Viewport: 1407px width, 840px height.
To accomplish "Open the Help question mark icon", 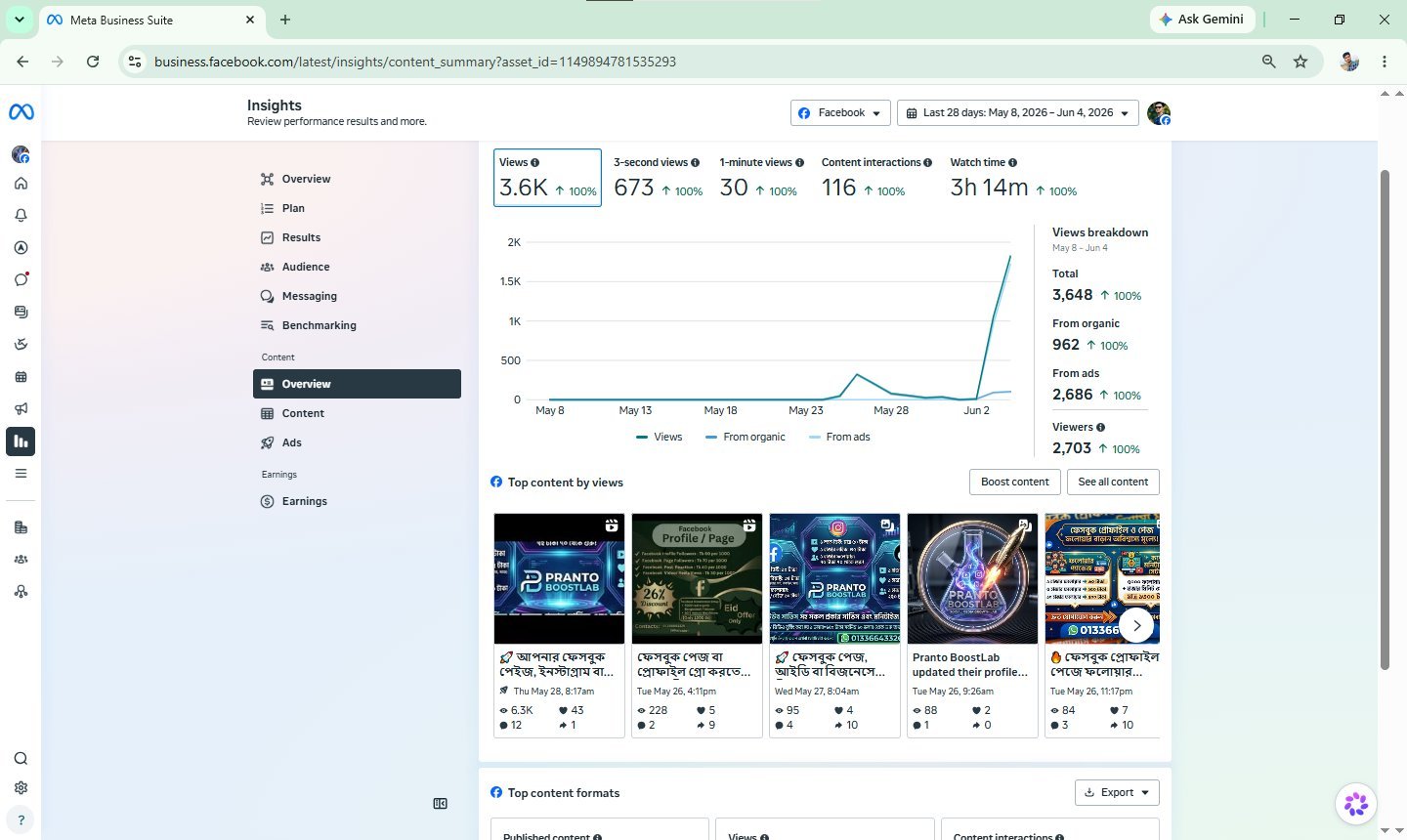I will pos(21,819).
